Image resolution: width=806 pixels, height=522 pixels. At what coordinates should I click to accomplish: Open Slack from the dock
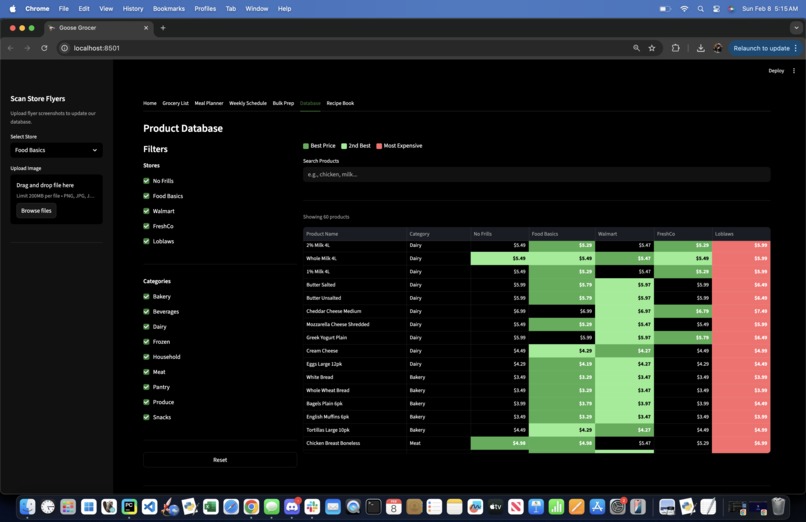tap(312, 507)
